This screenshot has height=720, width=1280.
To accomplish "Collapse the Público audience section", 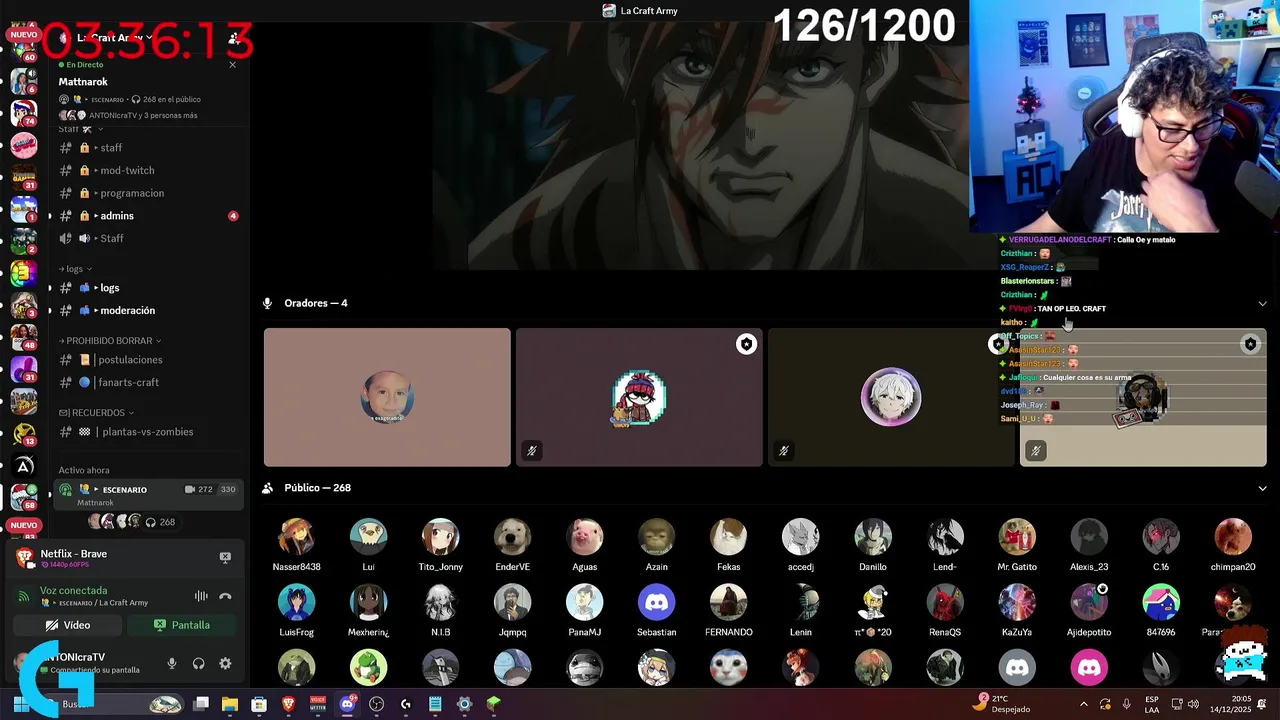I will [x=1262, y=488].
